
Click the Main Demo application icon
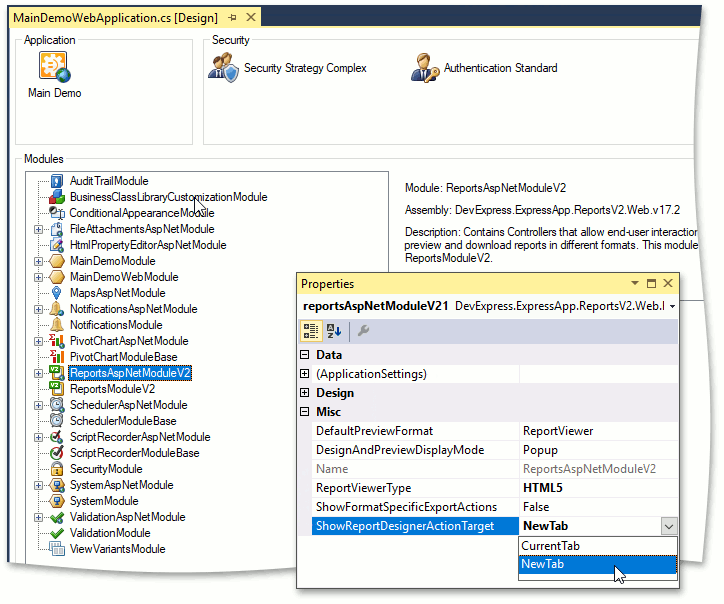click(54, 67)
